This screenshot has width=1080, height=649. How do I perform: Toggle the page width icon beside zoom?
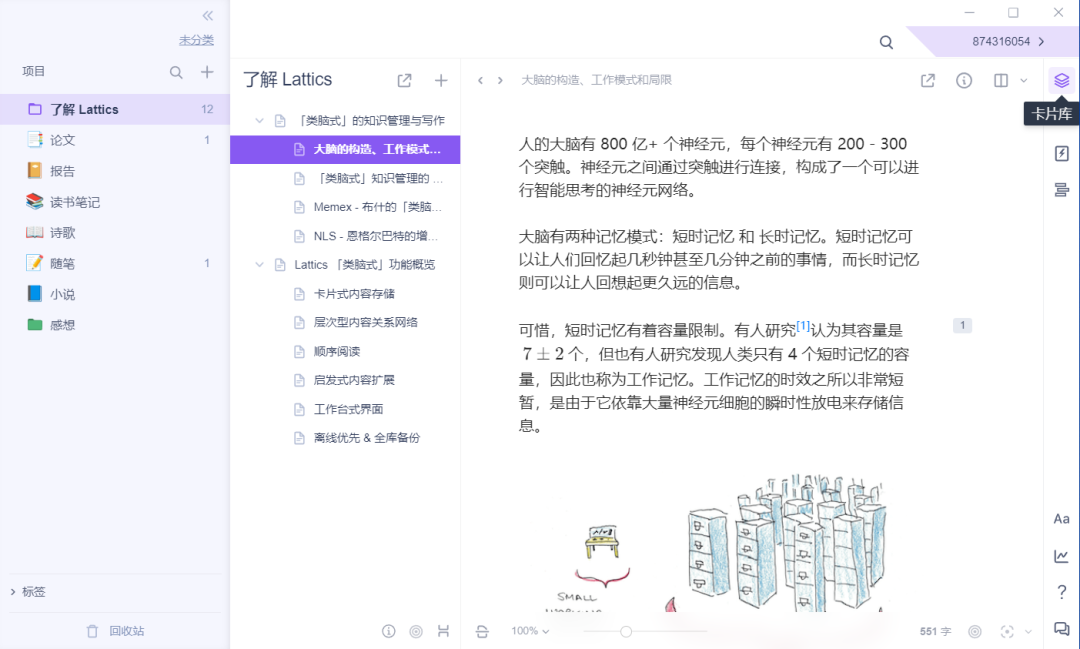(482, 631)
